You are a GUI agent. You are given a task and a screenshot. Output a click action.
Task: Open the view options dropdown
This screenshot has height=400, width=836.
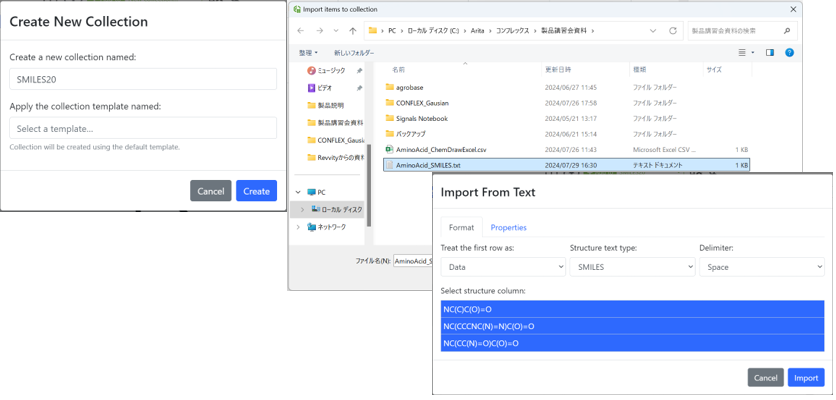point(746,53)
